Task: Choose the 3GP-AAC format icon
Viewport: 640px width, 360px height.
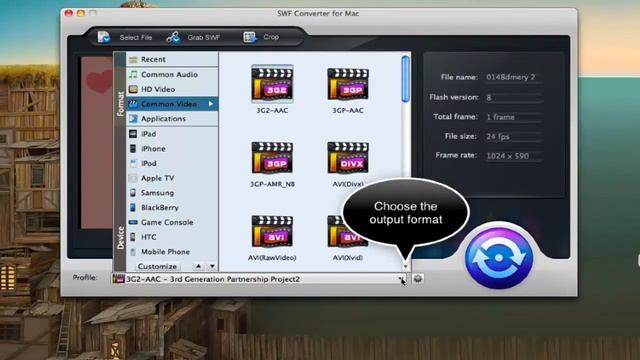Action: pos(348,84)
